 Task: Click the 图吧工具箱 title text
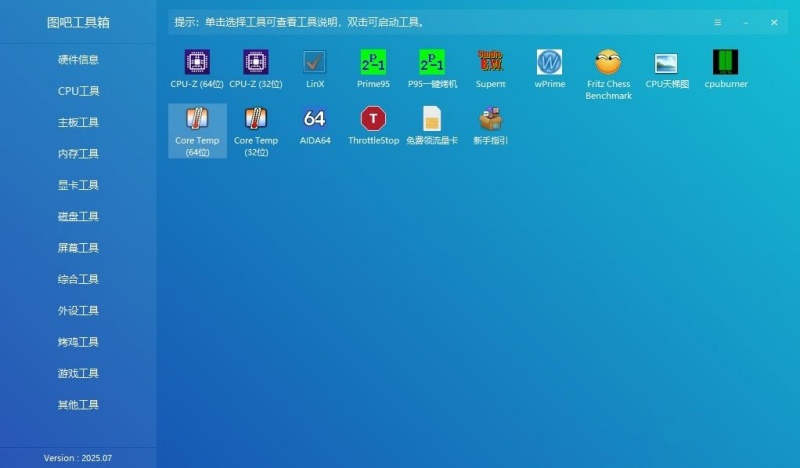(78, 22)
